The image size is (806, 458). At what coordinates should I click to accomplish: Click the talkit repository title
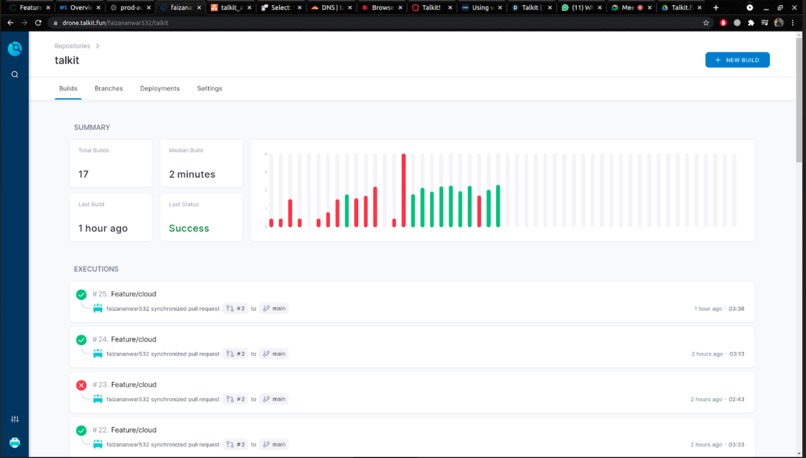point(67,60)
